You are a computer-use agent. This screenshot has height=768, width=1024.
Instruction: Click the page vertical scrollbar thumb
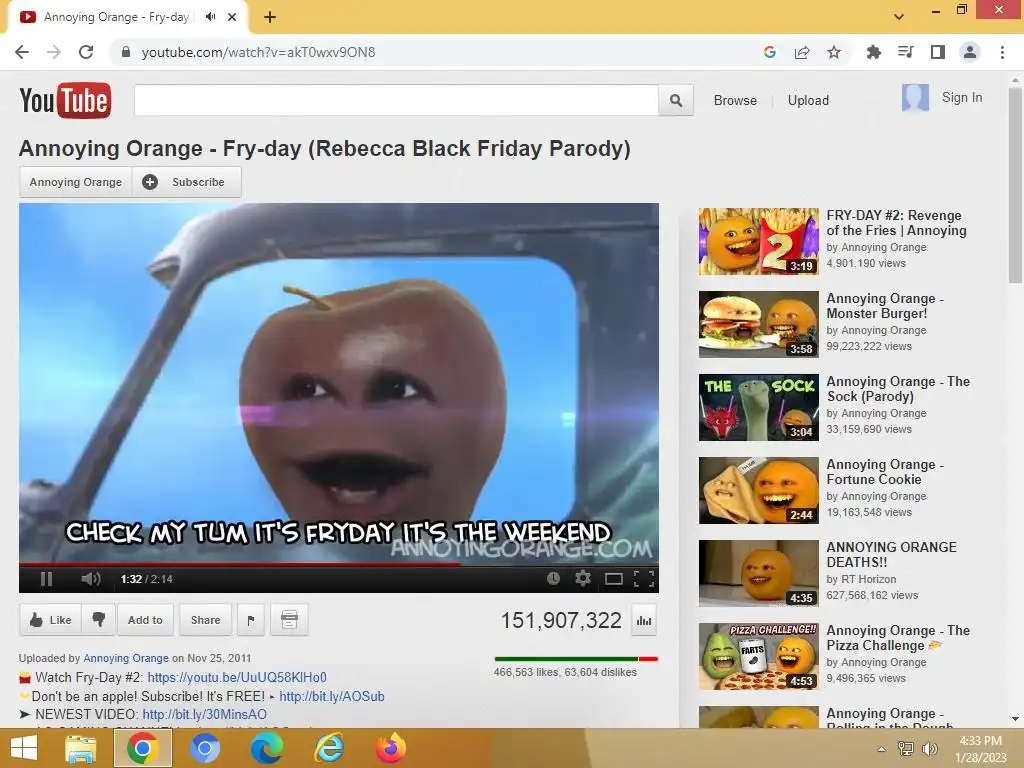coord(1015,185)
